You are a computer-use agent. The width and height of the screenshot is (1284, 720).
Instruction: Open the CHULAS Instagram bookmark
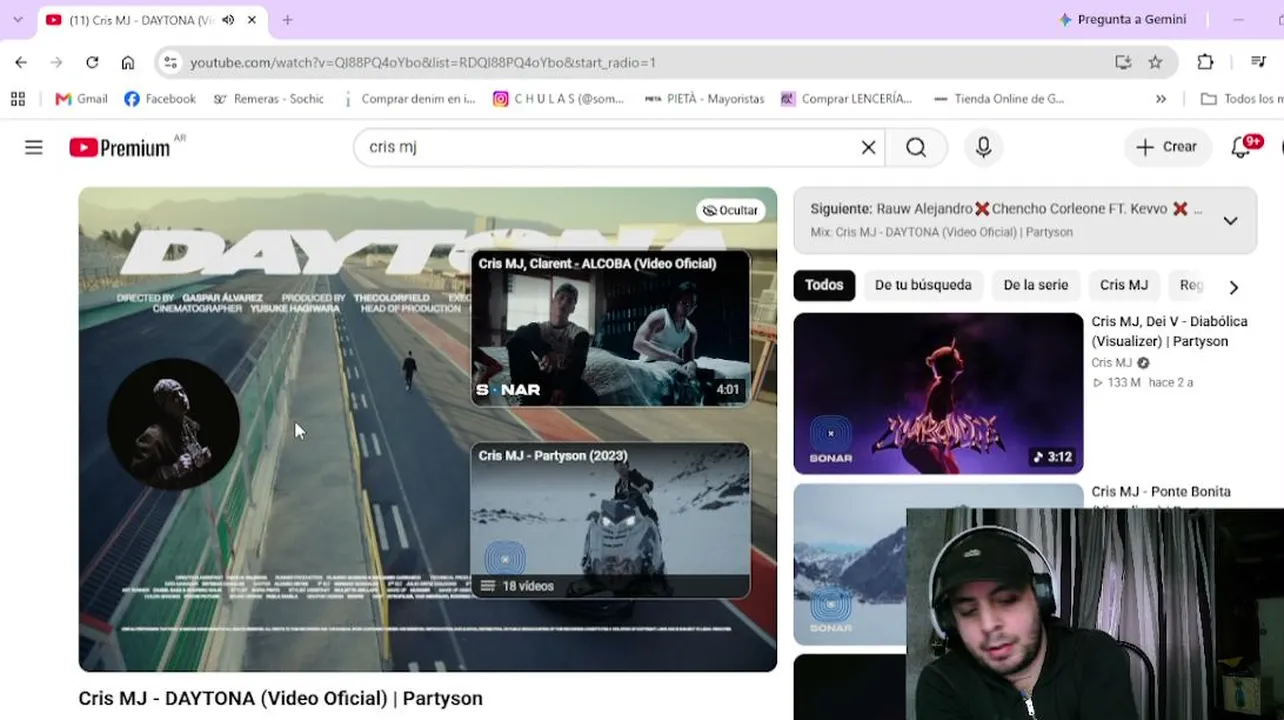[558, 99]
